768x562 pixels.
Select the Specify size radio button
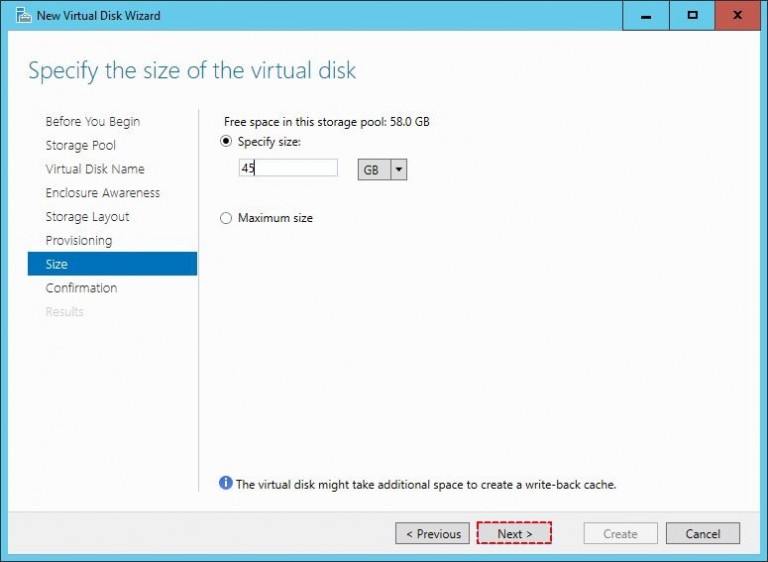(226, 142)
